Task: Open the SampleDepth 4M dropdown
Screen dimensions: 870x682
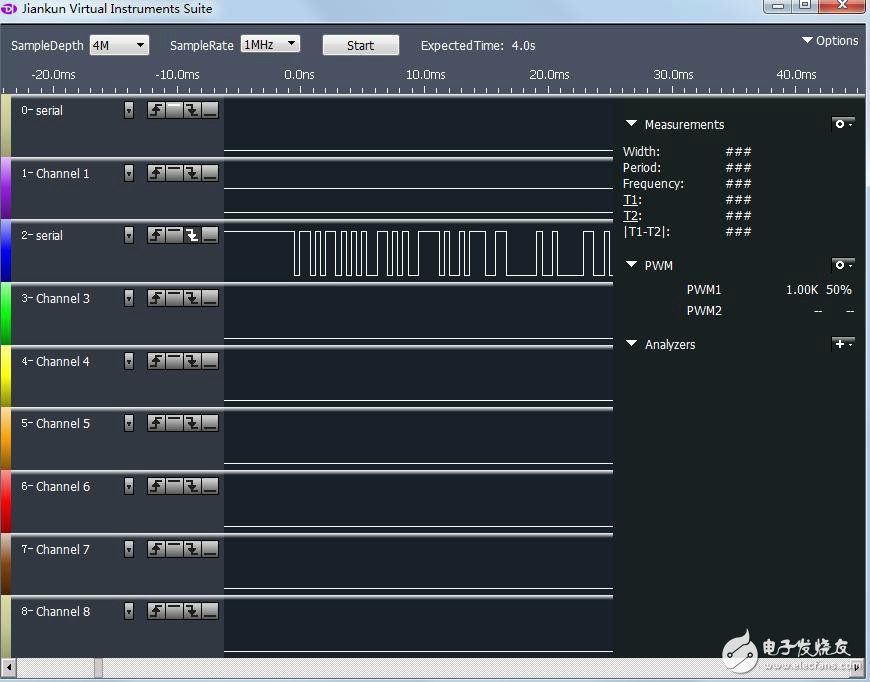Action: (118, 45)
